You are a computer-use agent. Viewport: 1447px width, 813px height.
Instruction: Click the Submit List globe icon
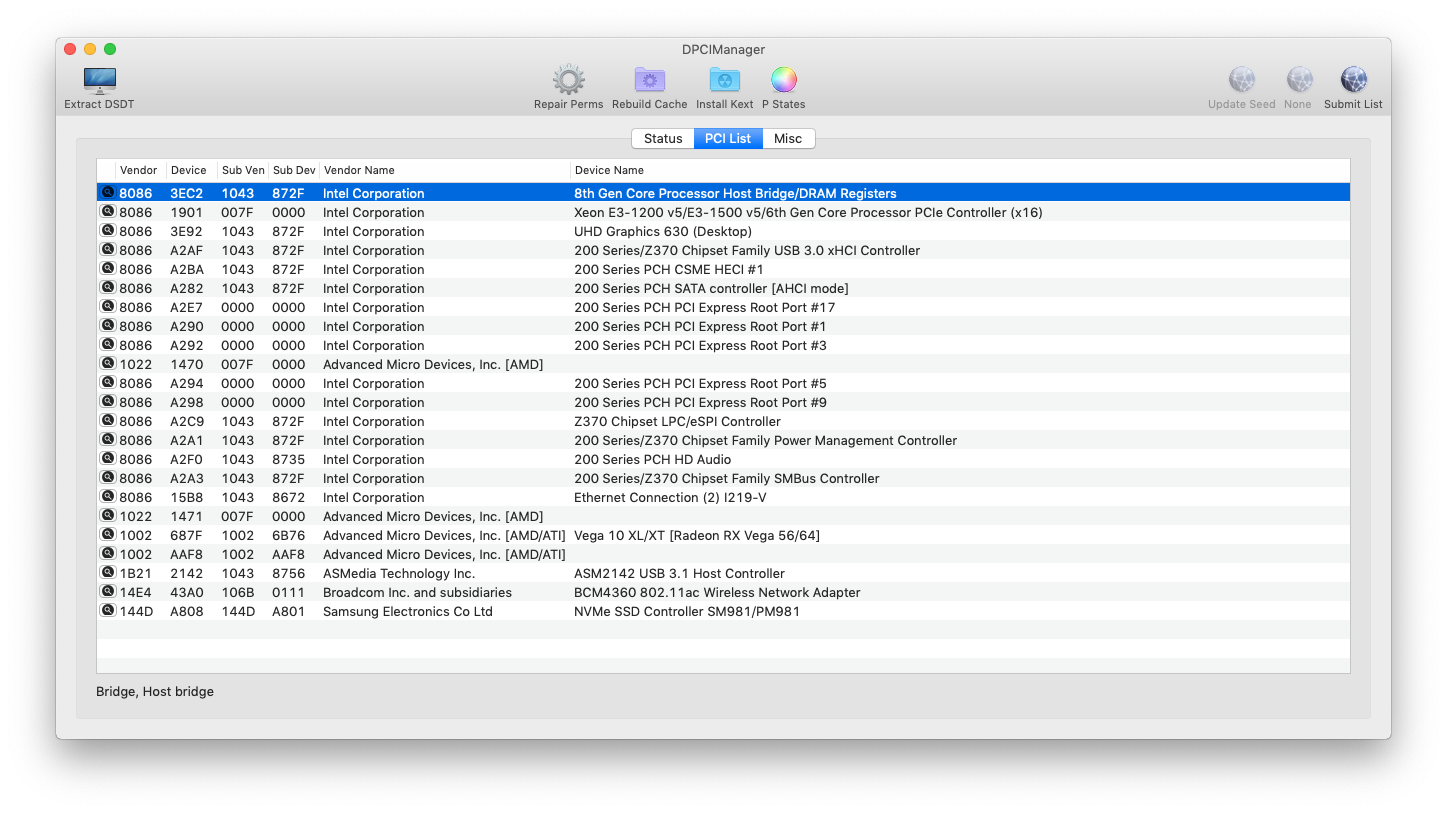[x=1353, y=81]
